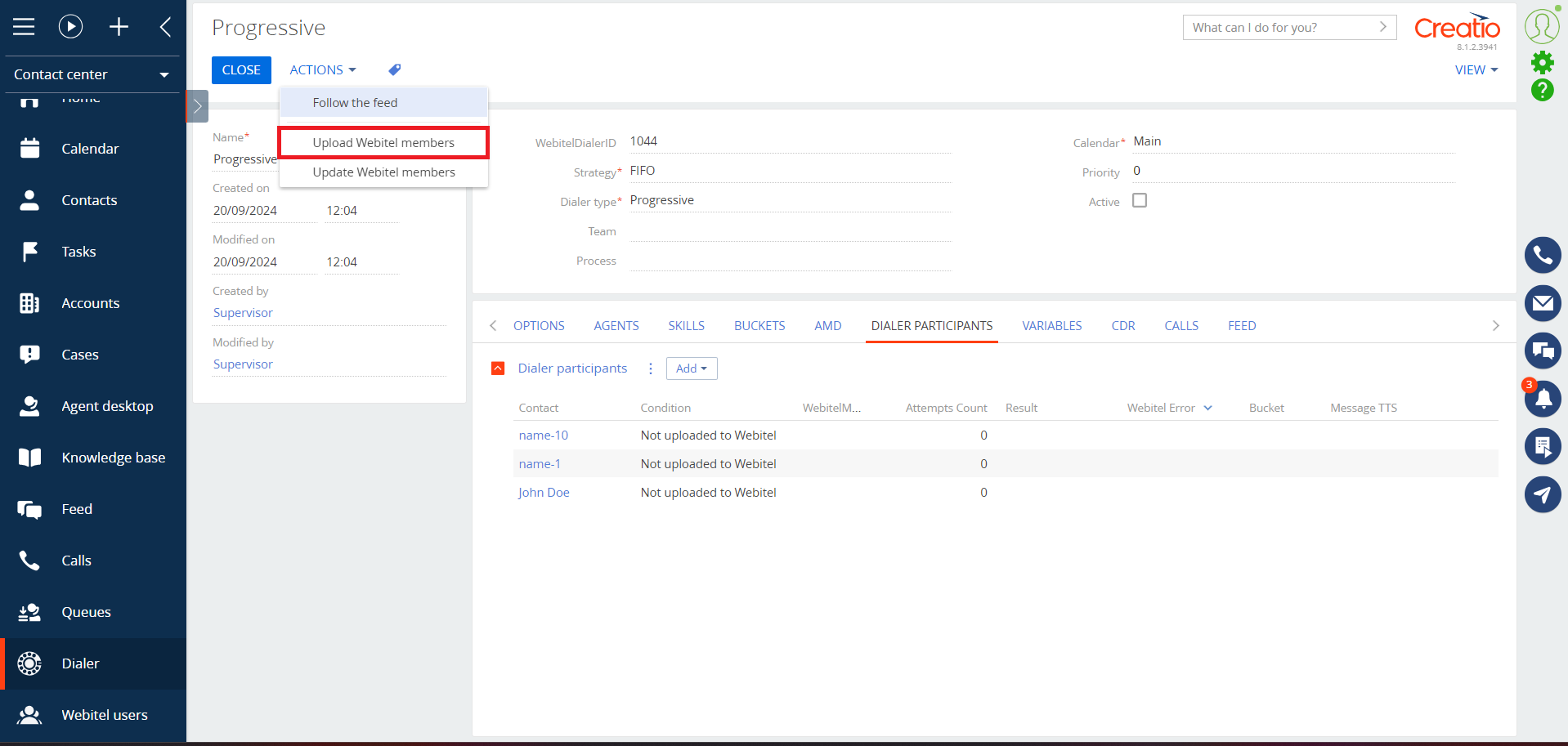Open system designer gear icon
The height and width of the screenshot is (746, 1568).
[x=1543, y=62]
